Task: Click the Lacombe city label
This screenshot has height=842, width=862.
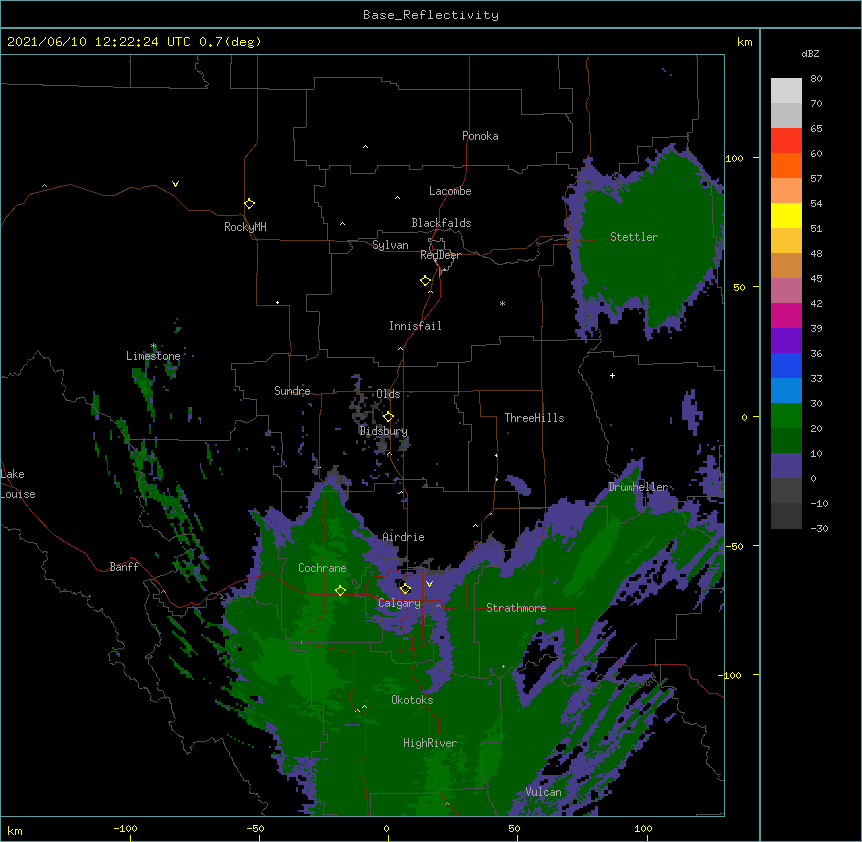Action: [450, 191]
